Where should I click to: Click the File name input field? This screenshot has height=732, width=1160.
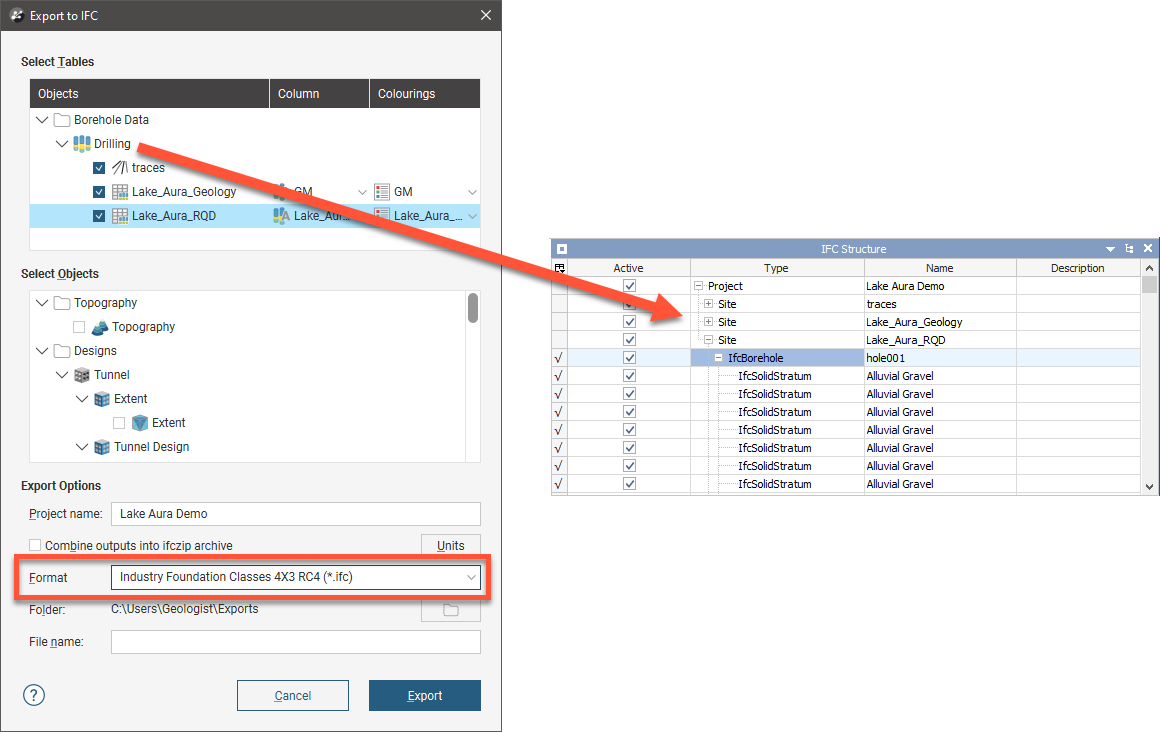pyautogui.click(x=295, y=642)
